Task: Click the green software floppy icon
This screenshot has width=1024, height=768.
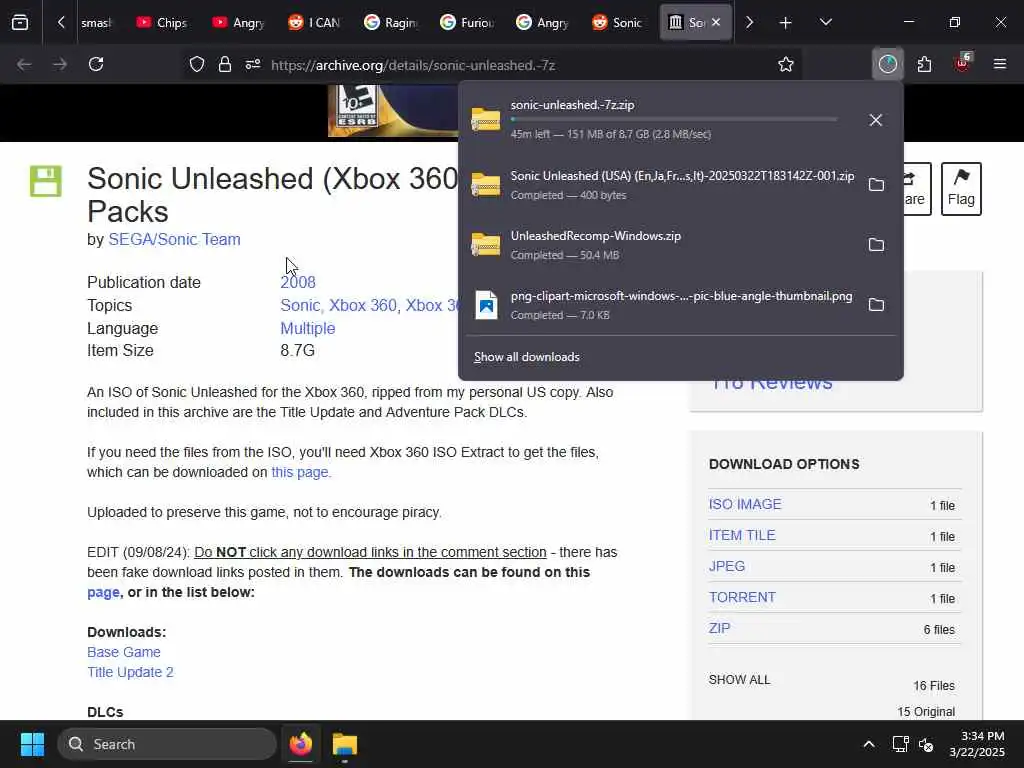Action: [x=46, y=181]
